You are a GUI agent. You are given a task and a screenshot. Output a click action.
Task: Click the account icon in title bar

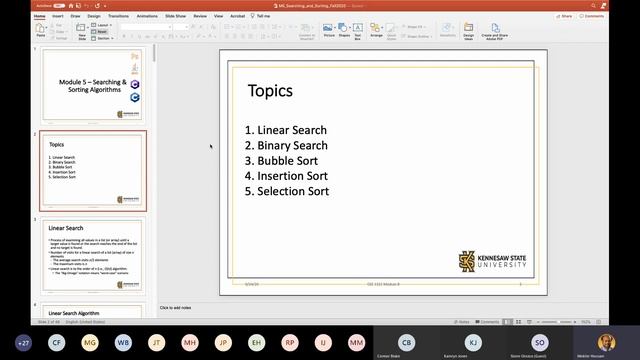603,6
